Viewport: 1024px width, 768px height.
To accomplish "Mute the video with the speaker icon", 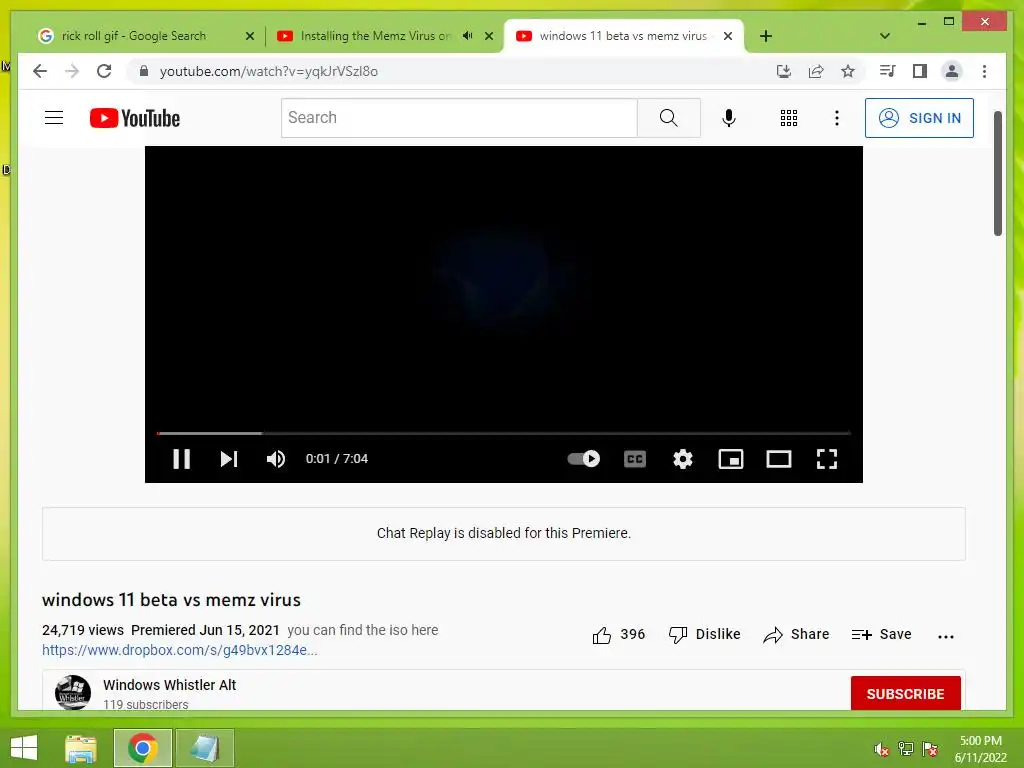I will tap(276, 459).
